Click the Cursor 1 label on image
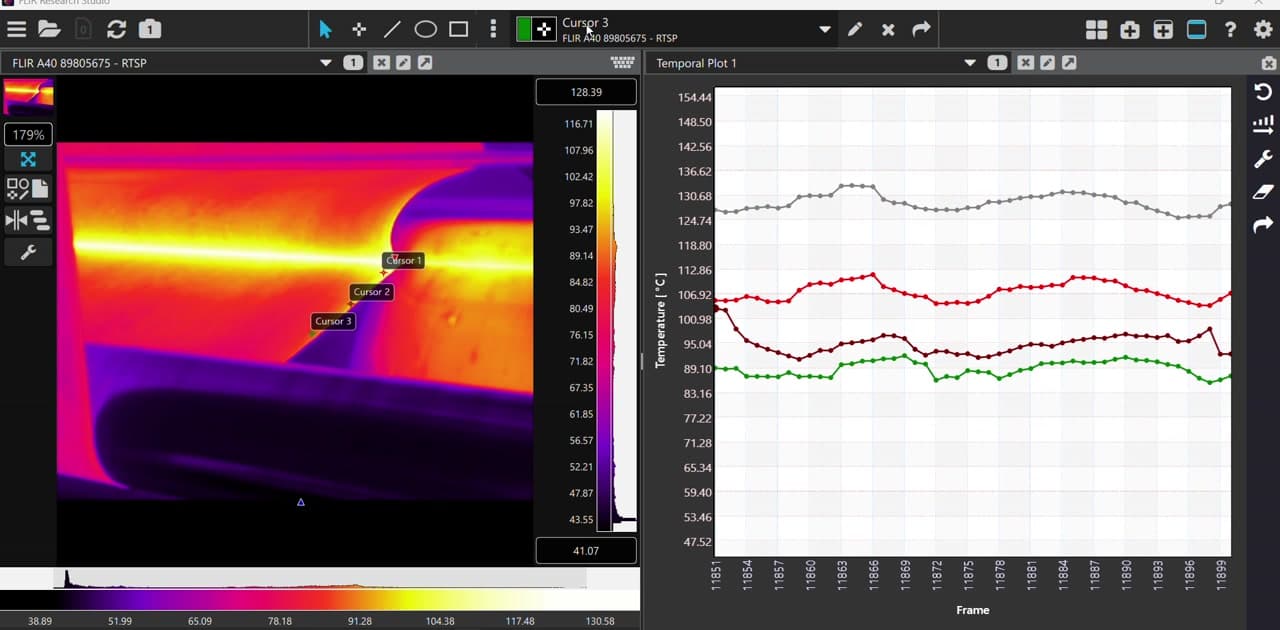Viewport: 1280px width, 630px height. pos(404,260)
